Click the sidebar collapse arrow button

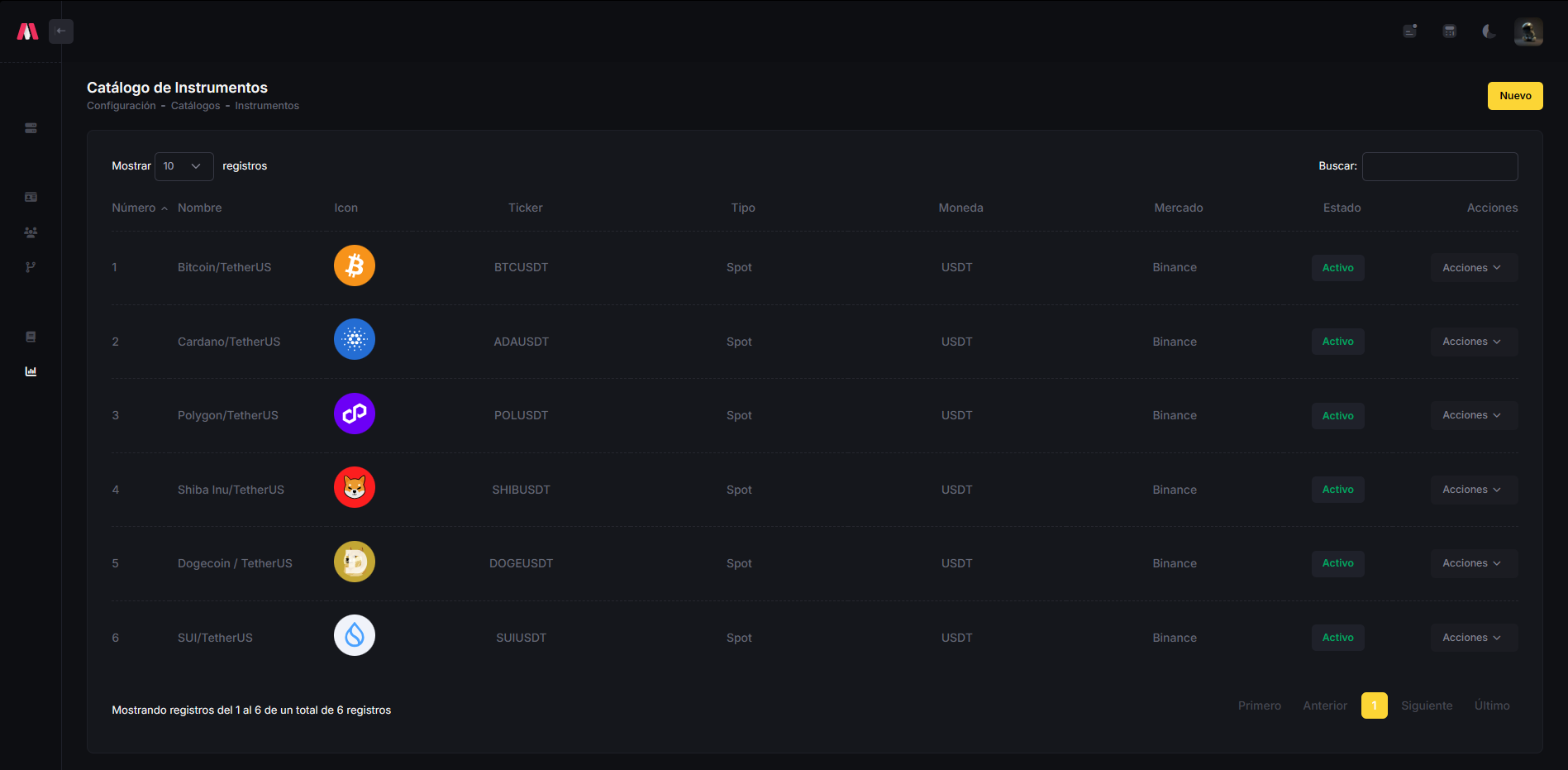[x=61, y=31]
